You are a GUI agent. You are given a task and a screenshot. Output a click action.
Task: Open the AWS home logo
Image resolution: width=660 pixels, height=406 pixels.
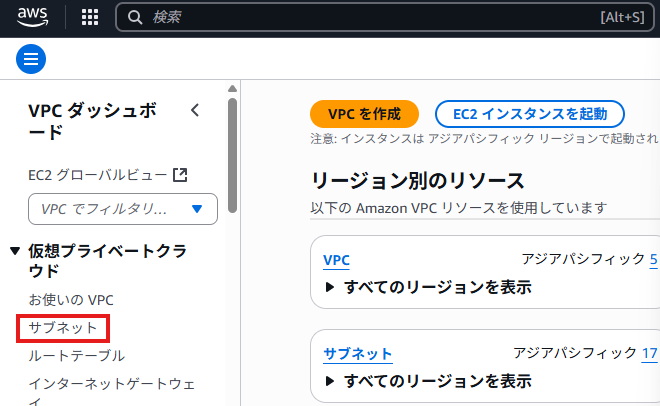pyautogui.click(x=32, y=17)
